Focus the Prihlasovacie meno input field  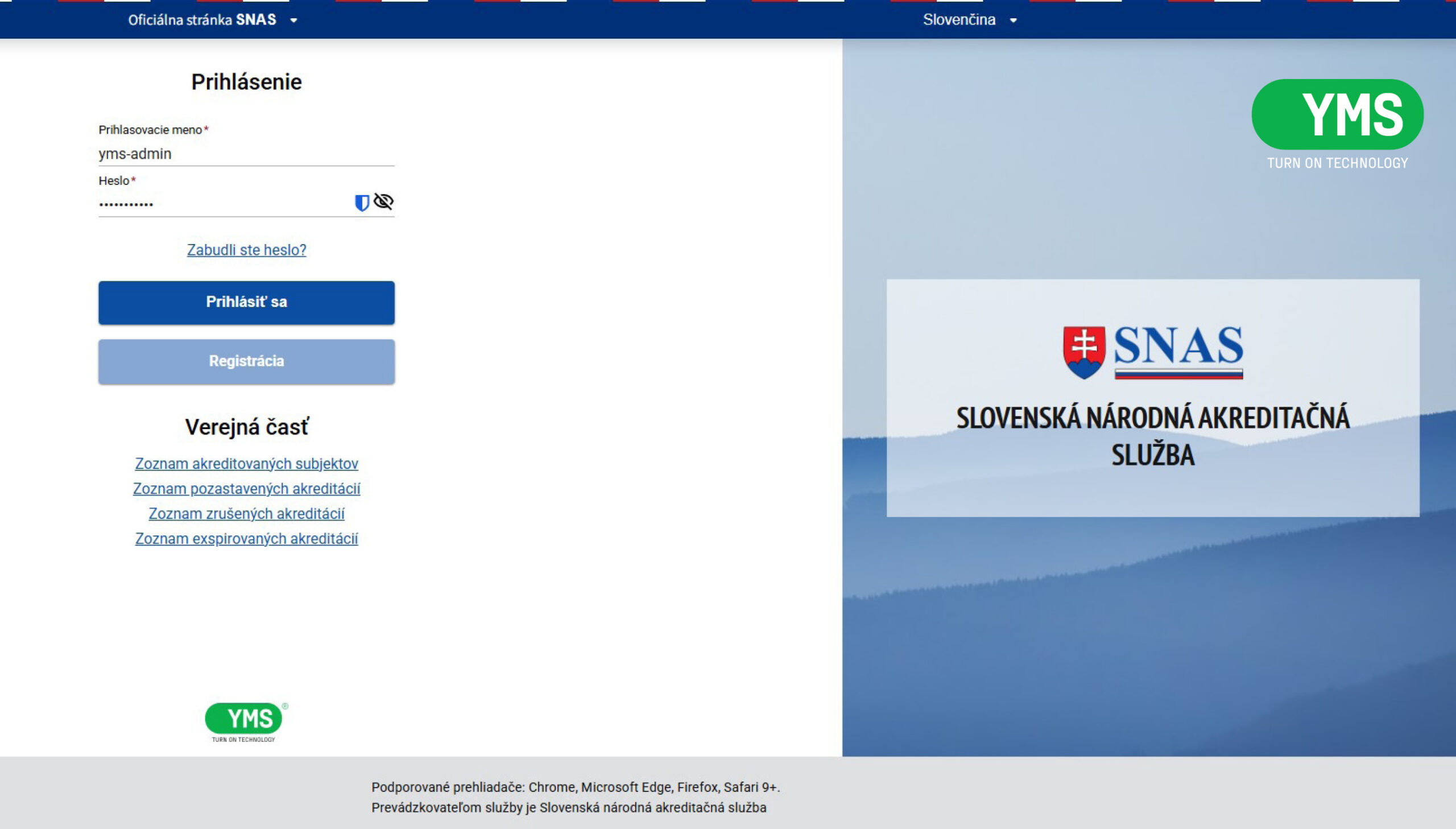(x=246, y=154)
